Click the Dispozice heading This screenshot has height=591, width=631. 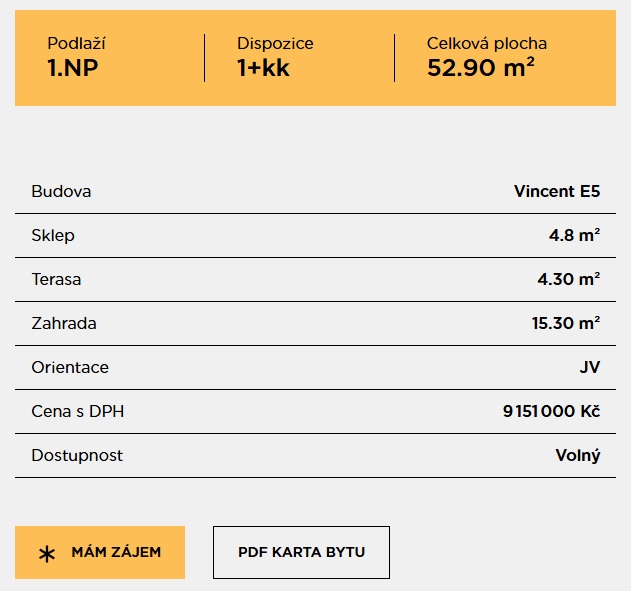click(275, 44)
